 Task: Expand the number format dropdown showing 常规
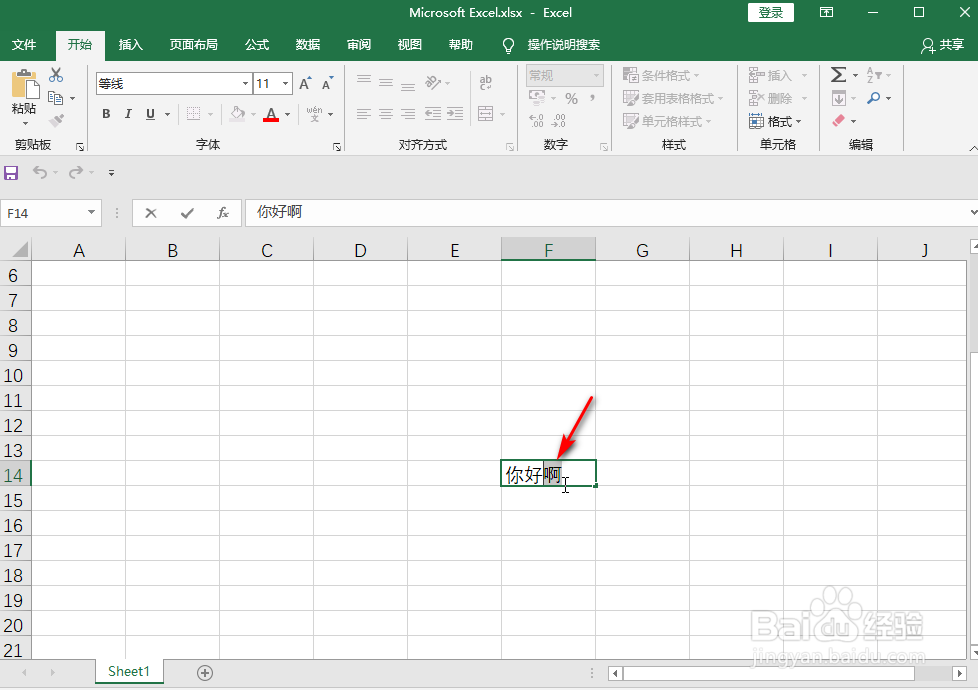597,74
